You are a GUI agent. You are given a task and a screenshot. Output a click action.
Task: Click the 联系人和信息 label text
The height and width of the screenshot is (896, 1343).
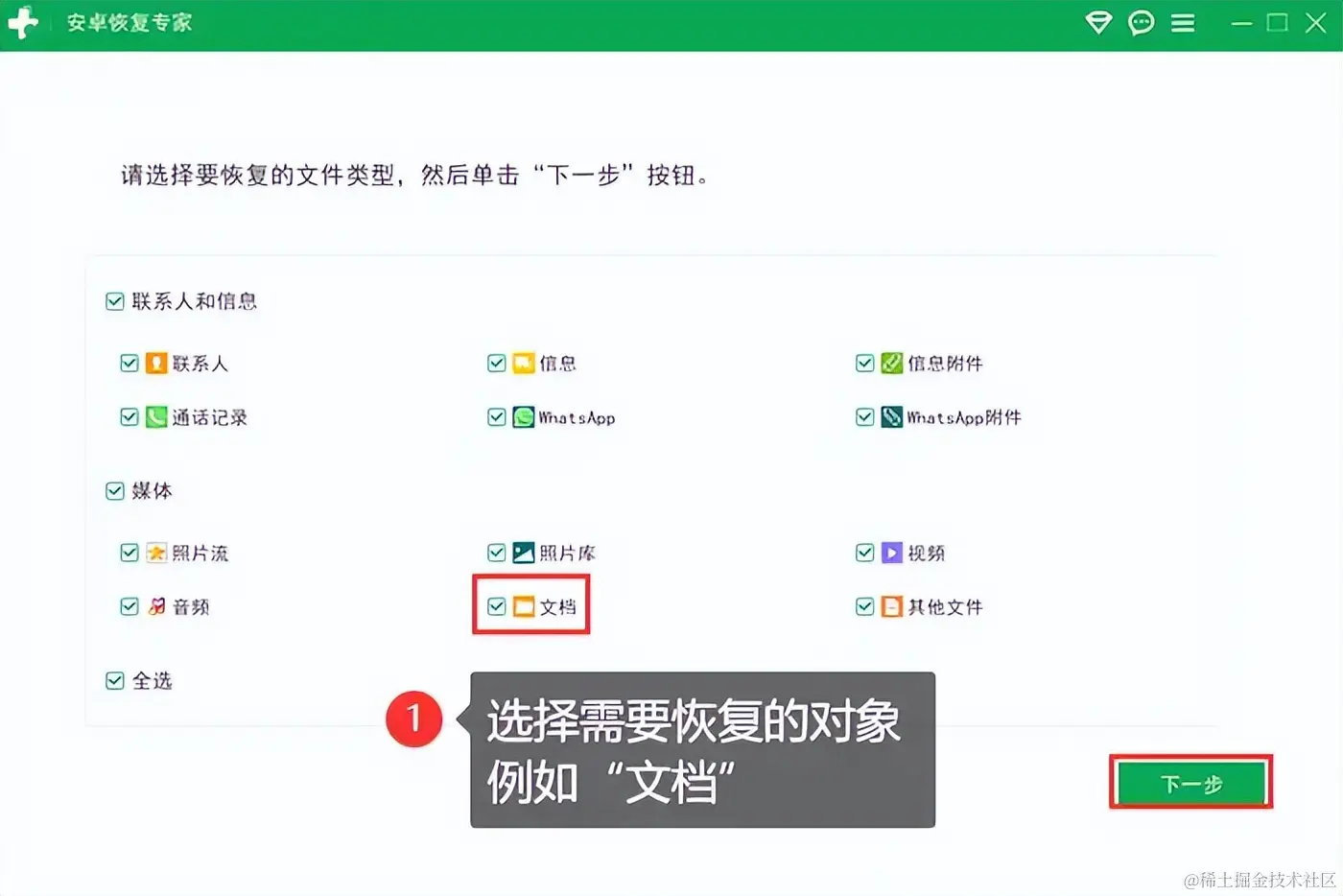tap(195, 301)
